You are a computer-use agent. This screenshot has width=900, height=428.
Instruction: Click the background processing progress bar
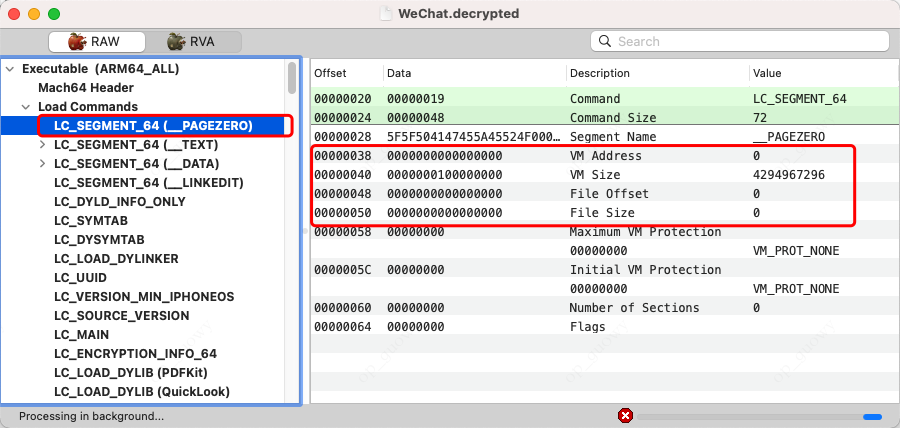pyautogui.click(x=759, y=417)
